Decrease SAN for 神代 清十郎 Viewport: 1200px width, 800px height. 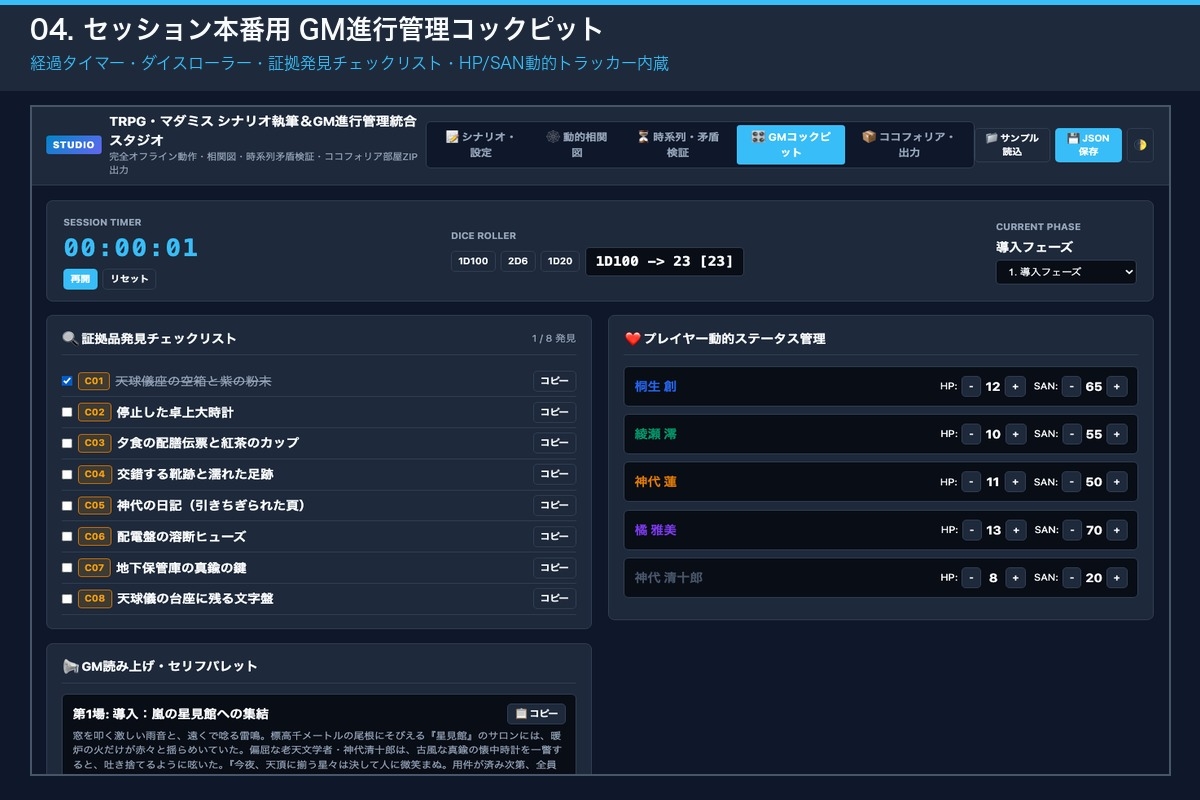click(1072, 578)
